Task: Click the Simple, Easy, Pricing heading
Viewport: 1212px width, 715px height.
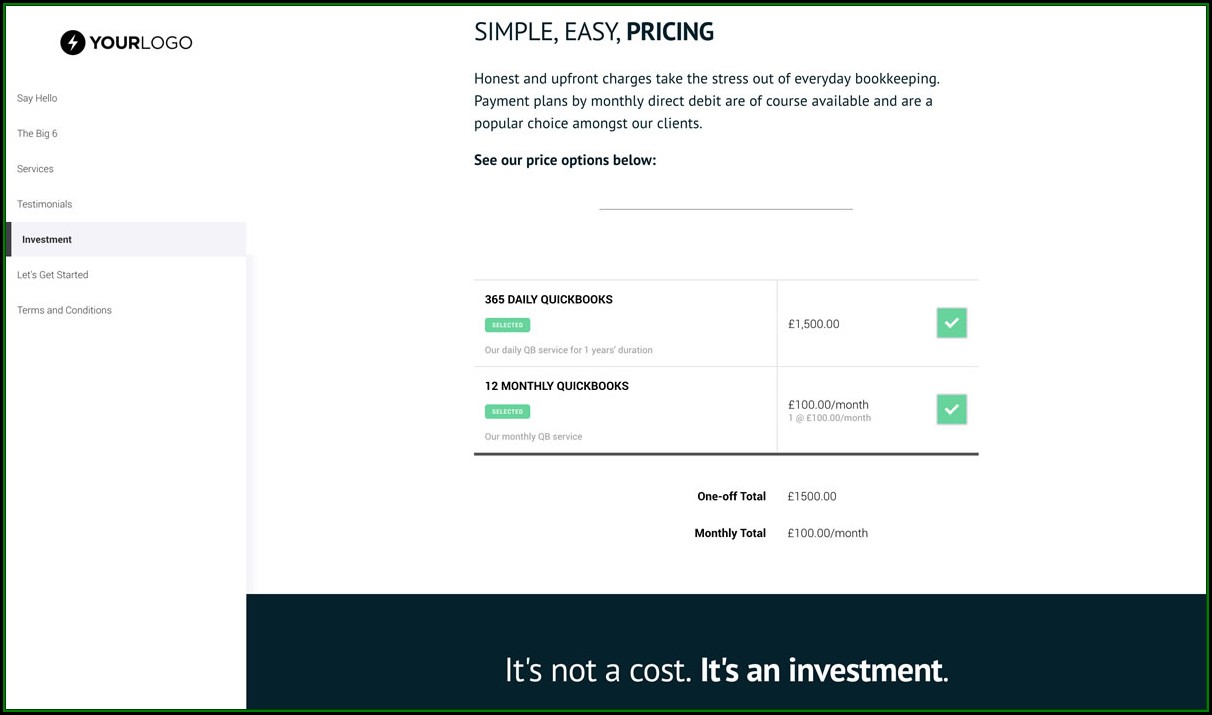Action: [594, 32]
